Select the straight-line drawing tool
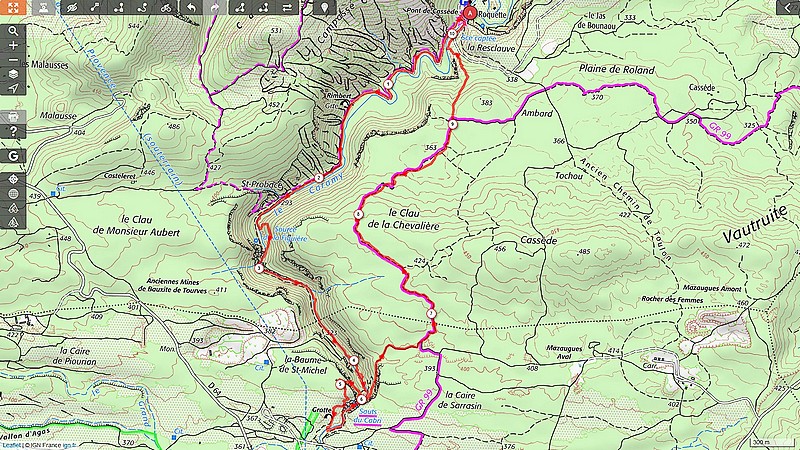The width and height of the screenshot is (800, 450). pyautogui.click(x=95, y=7)
